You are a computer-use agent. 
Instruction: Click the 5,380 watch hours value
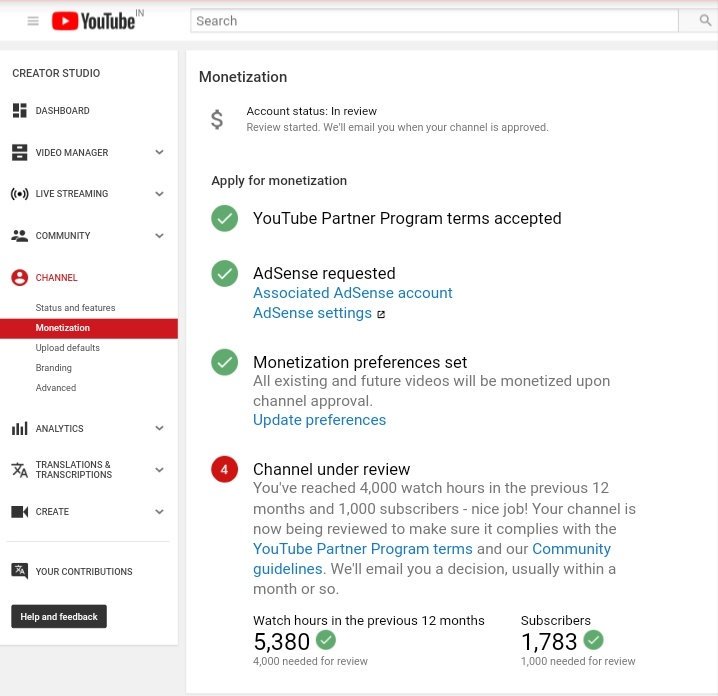tap(282, 642)
